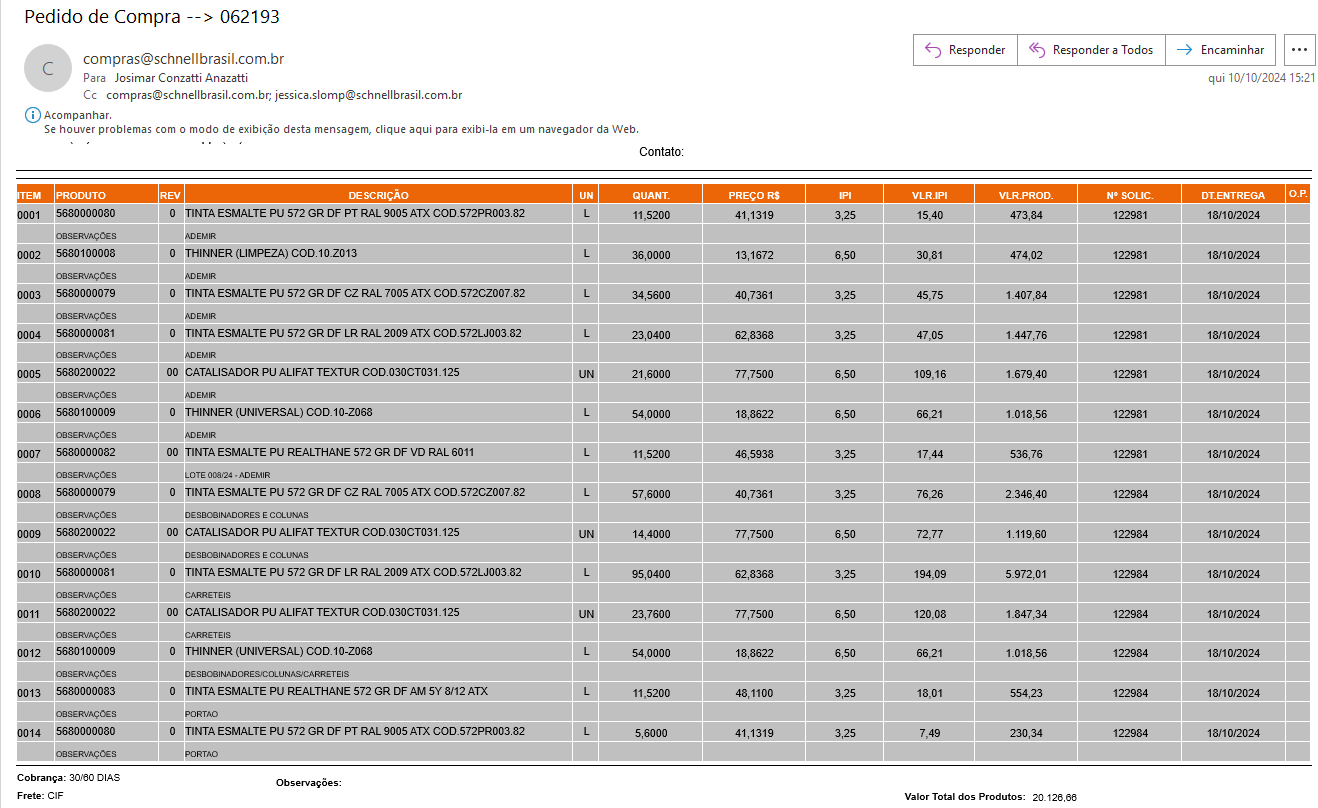Select sender address compras@schnellbrasil.com.br in header
The width and height of the screenshot is (1318, 808).
click(x=183, y=59)
